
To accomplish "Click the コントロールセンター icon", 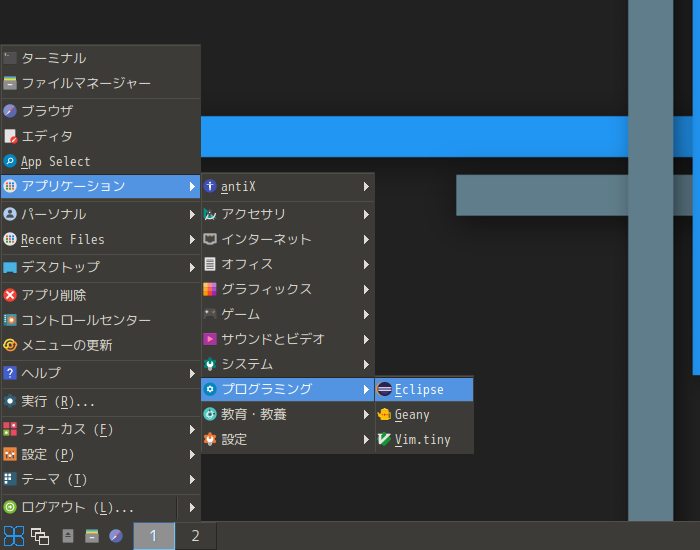I will (x=10, y=320).
